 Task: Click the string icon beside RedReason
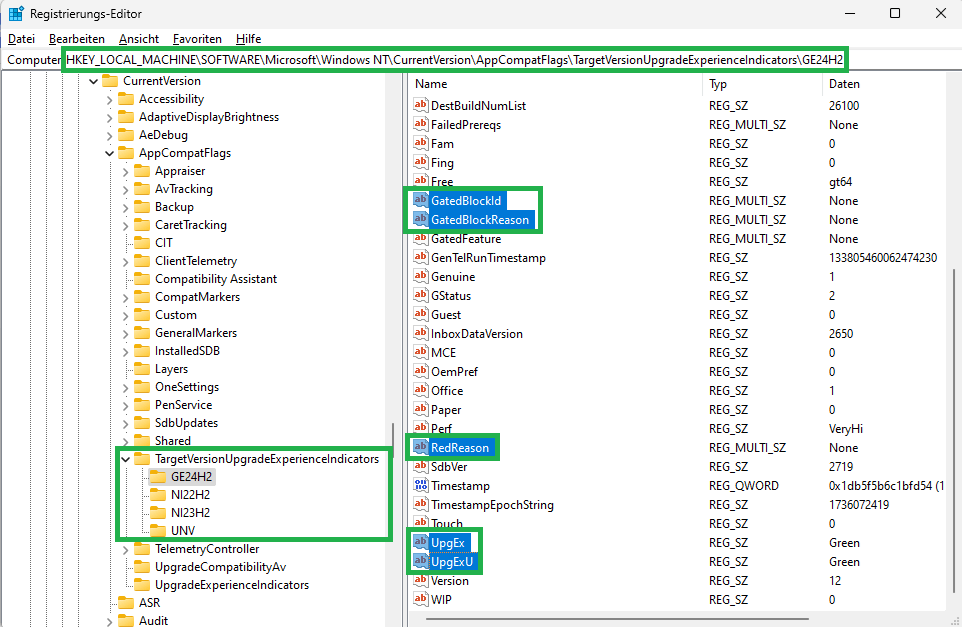point(421,448)
